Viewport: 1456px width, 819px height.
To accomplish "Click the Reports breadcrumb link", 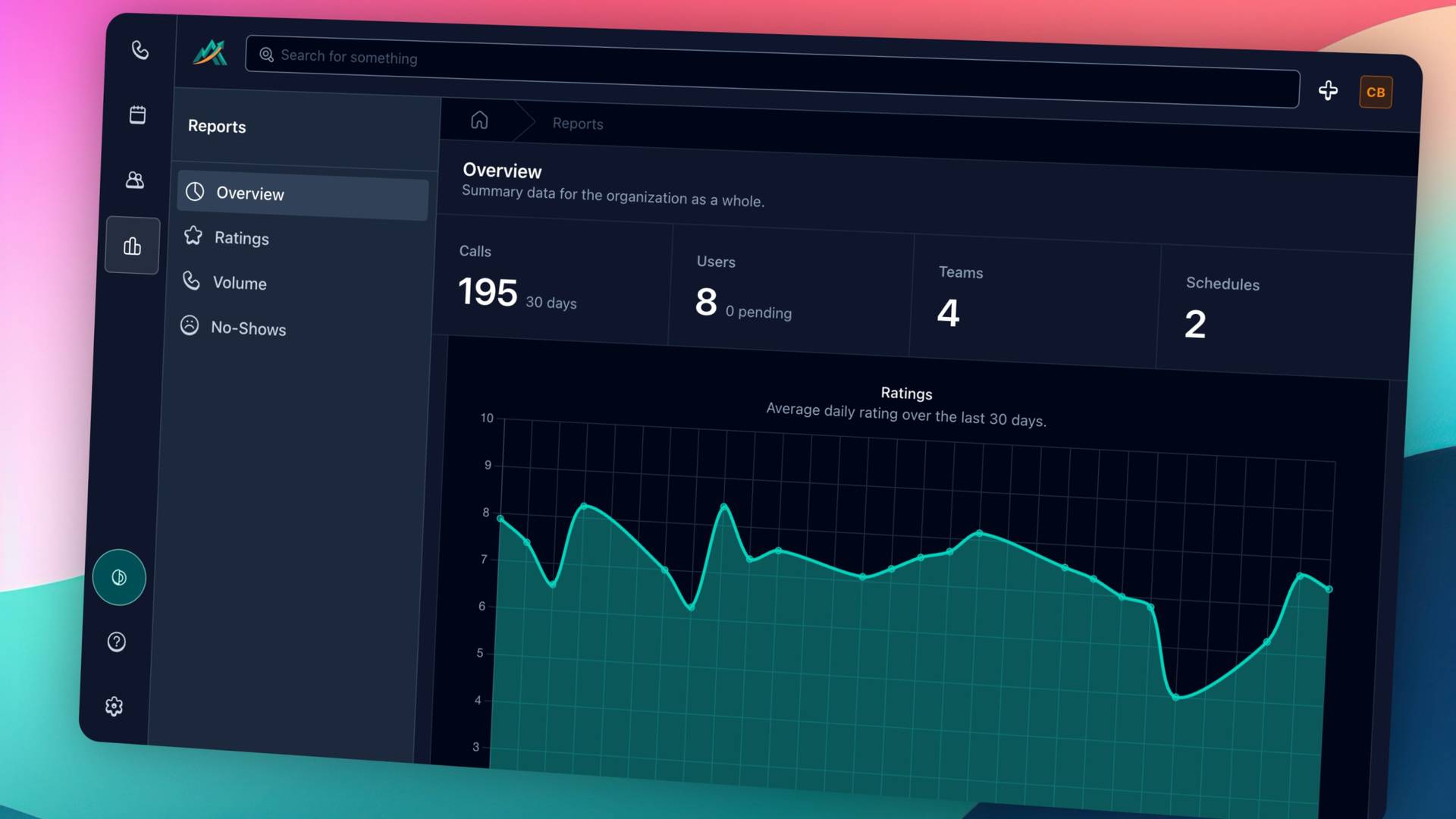I will click(x=578, y=124).
